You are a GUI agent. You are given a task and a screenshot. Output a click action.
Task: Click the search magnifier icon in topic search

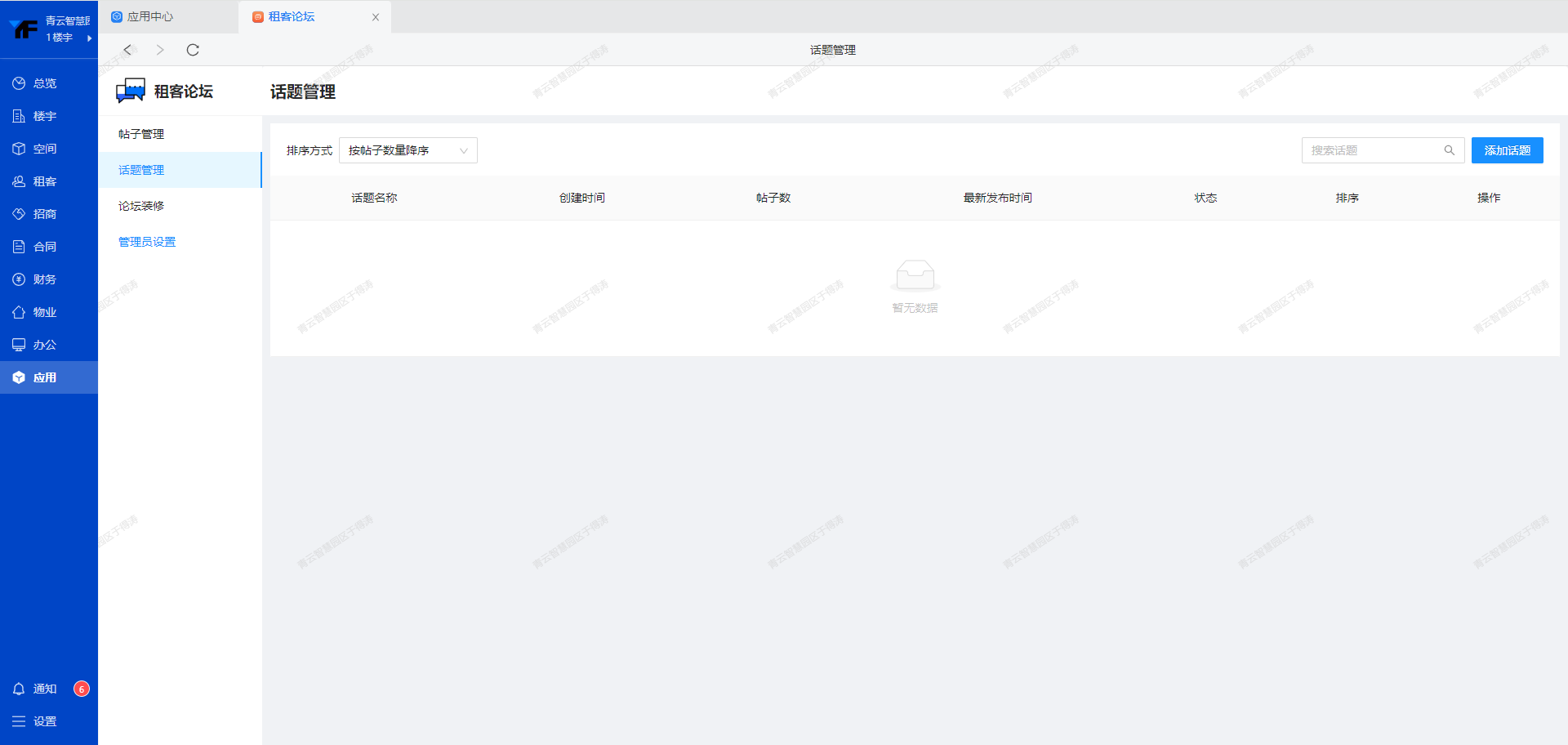pyautogui.click(x=1449, y=150)
